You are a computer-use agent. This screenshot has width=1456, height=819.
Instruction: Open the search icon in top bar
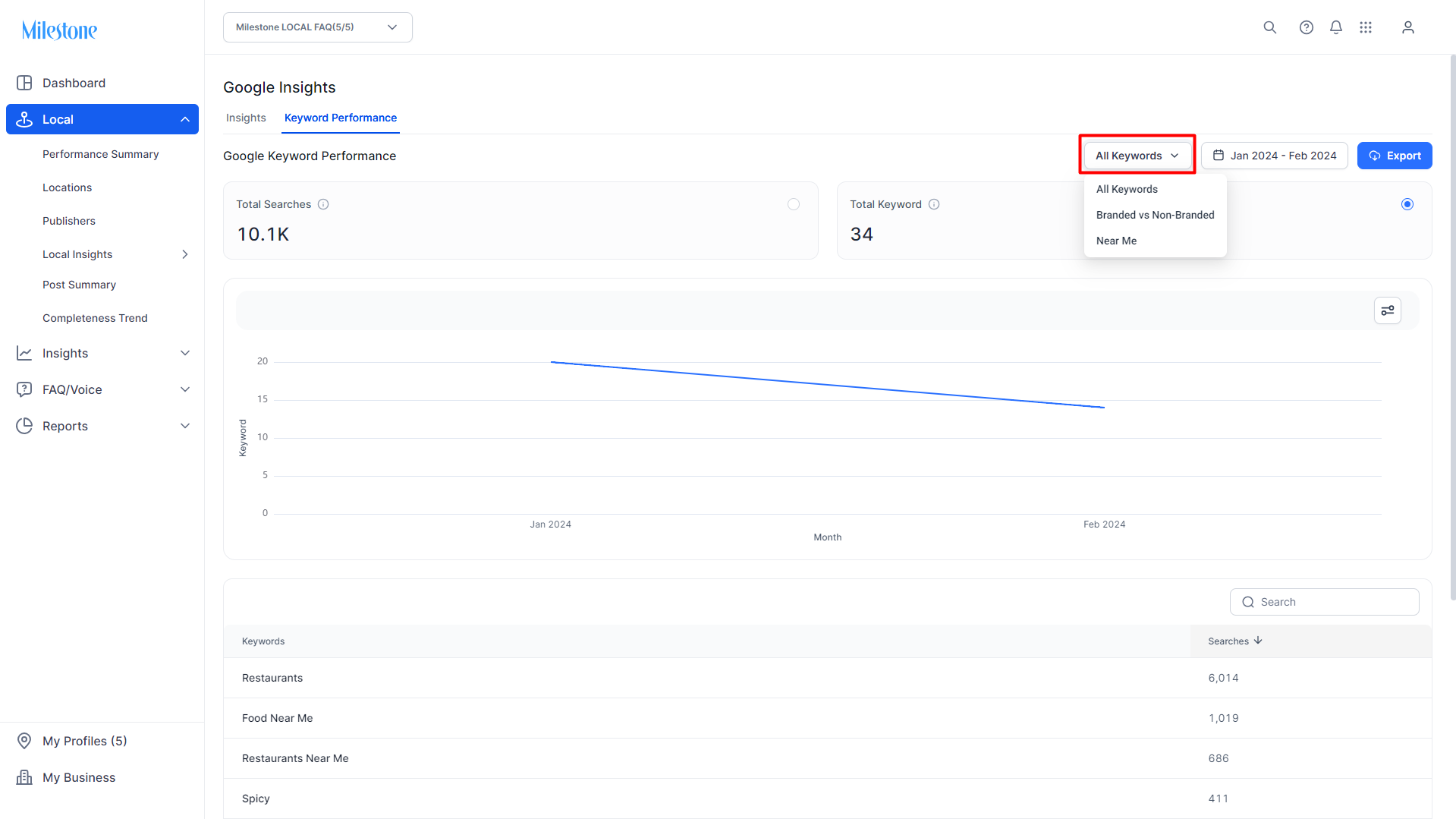point(1269,27)
